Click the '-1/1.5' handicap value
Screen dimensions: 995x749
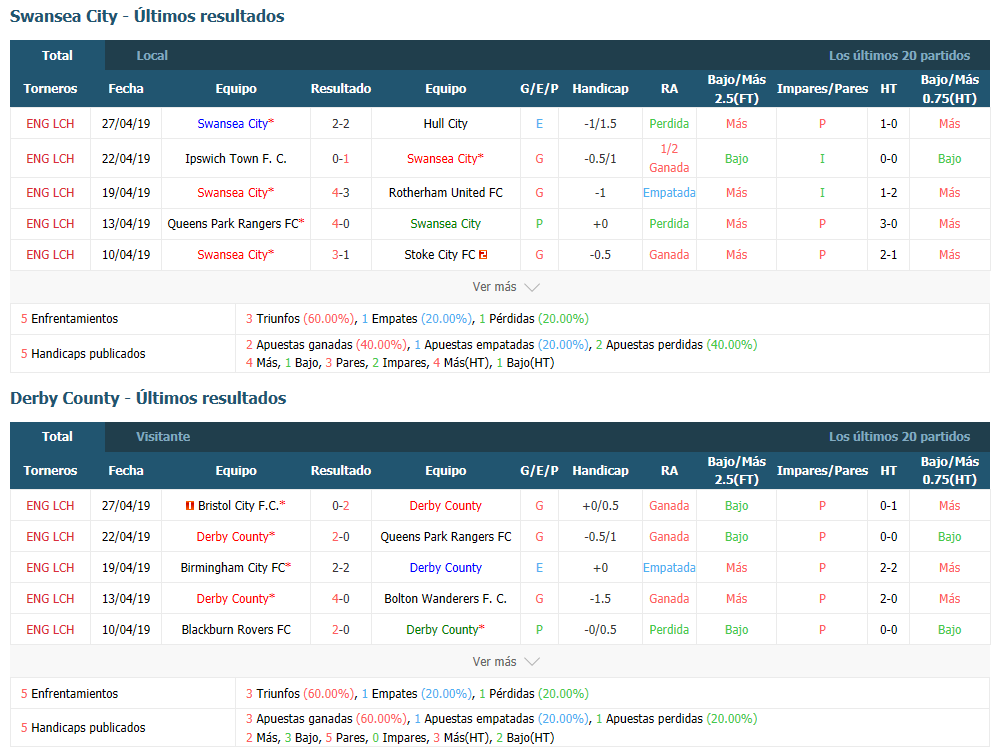coord(600,124)
